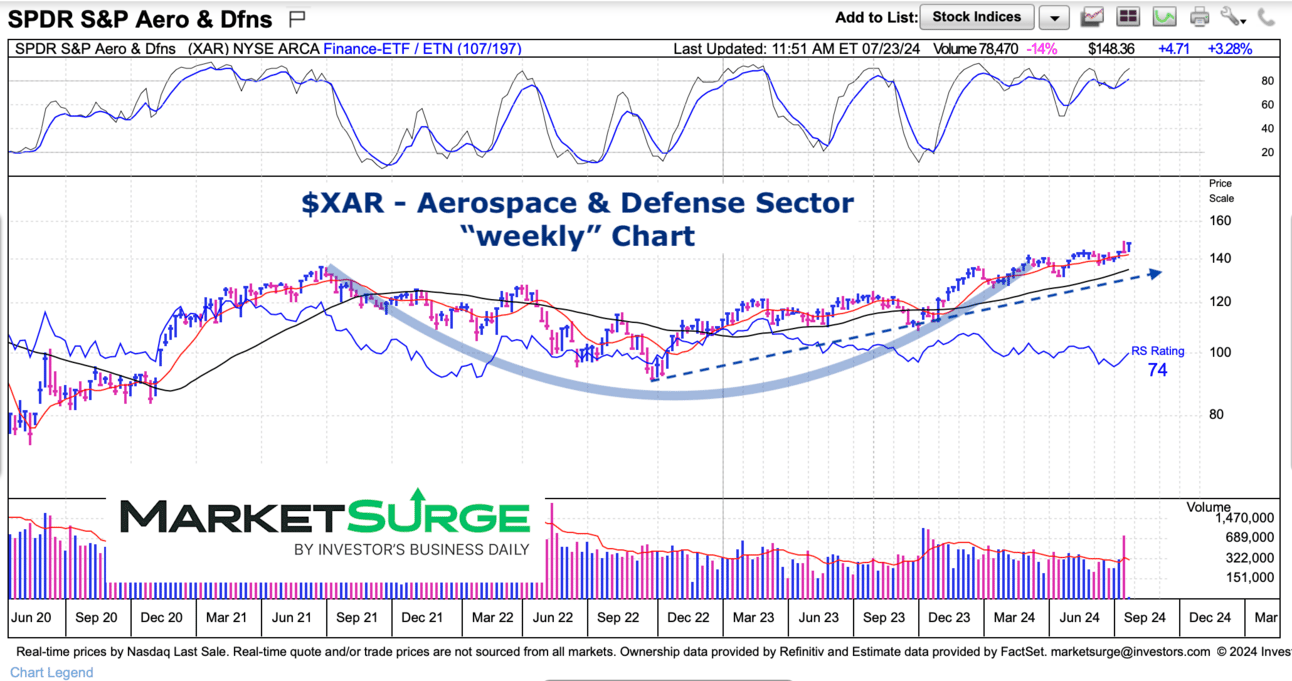This screenshot has width=1292, height=681.
Task: Select the Dec 22 date marker
Action: [x=688, y=617]
